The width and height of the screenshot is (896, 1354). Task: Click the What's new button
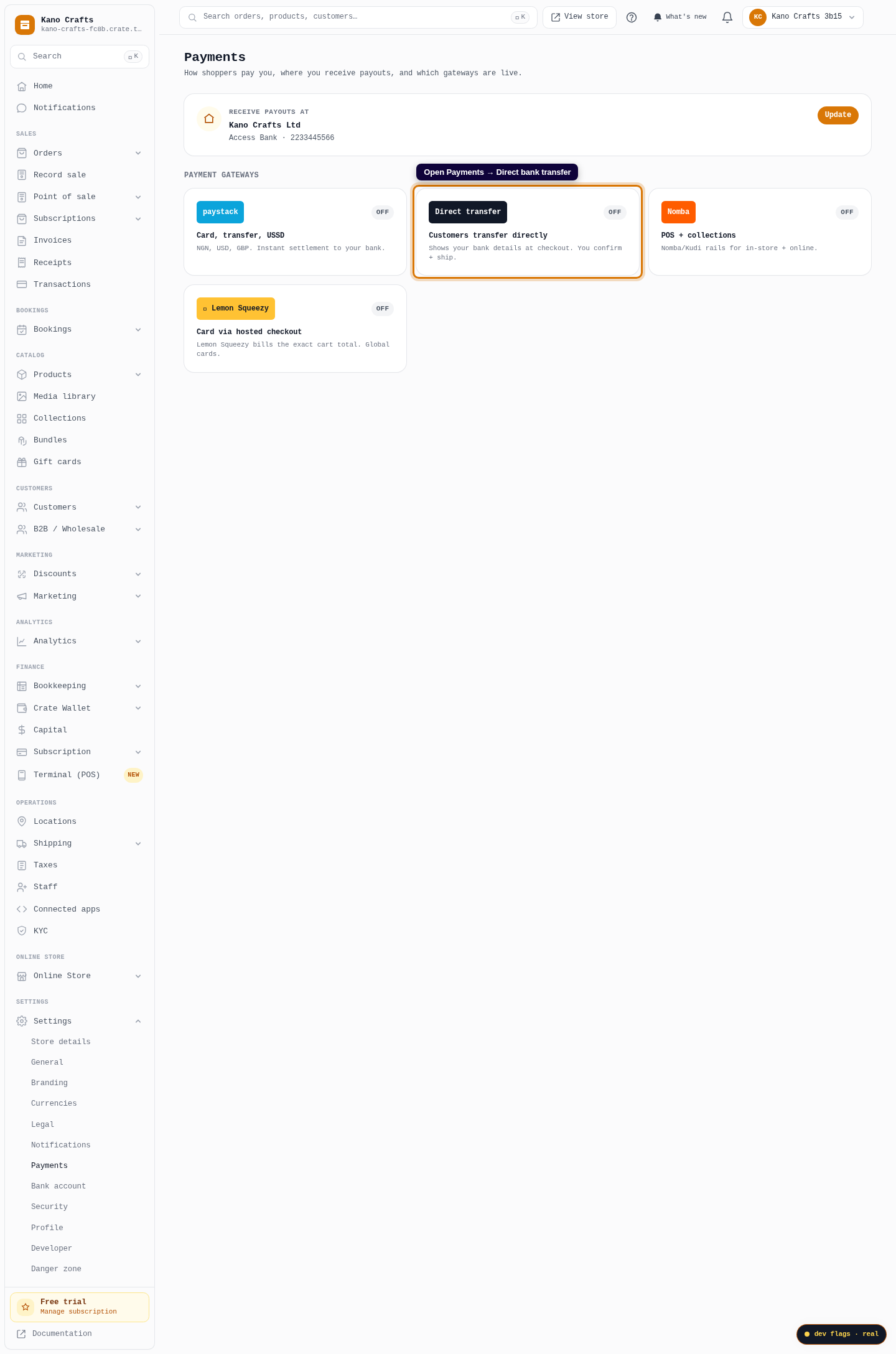pos(680,17)
